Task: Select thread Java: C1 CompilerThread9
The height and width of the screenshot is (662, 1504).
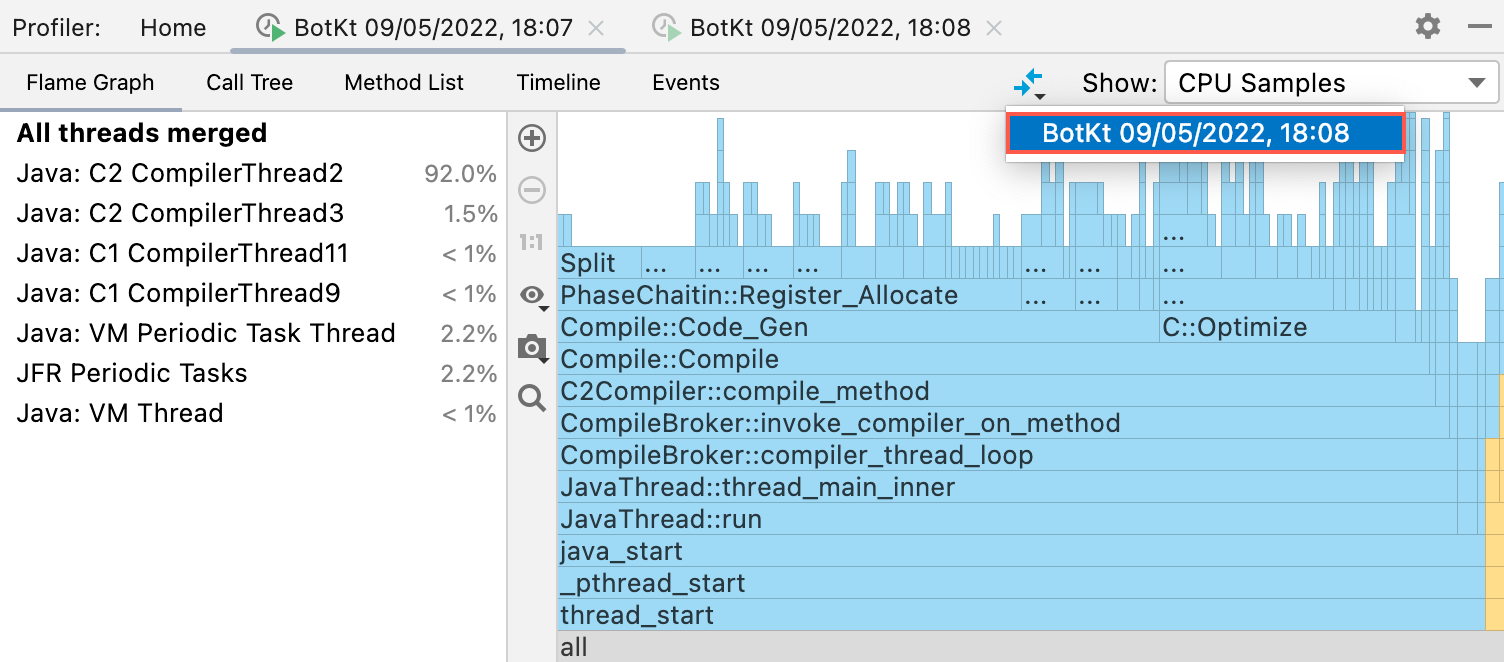Action: point(254,294)
